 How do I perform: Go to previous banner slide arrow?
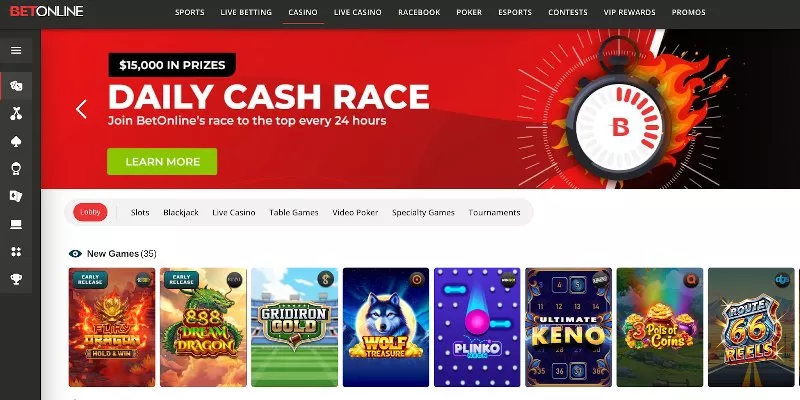pos(81,109)
